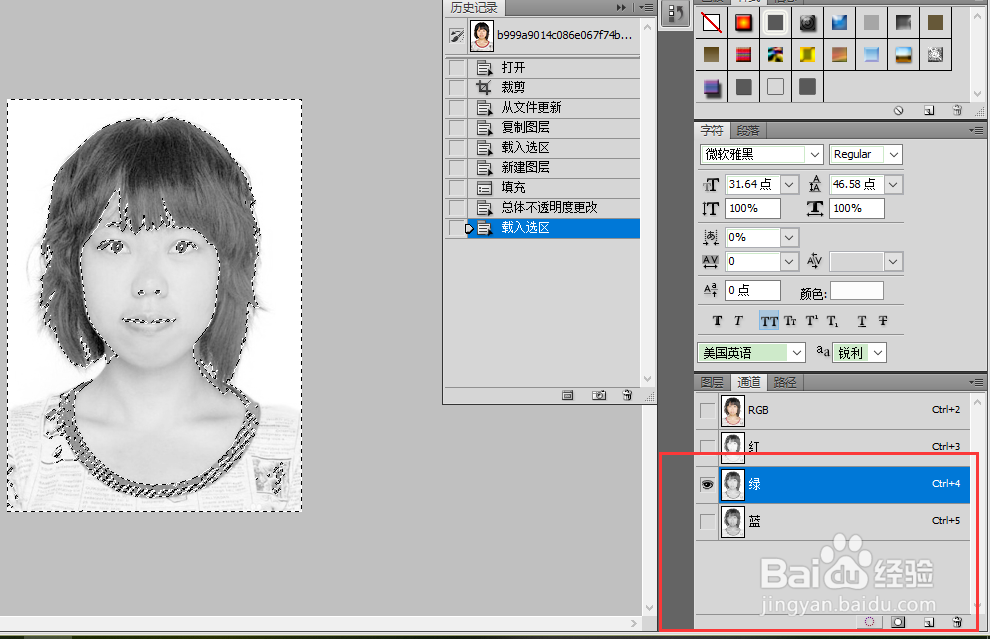Set history brush source at 复制图层 state

pyautogui.click(x=456, y=128)
